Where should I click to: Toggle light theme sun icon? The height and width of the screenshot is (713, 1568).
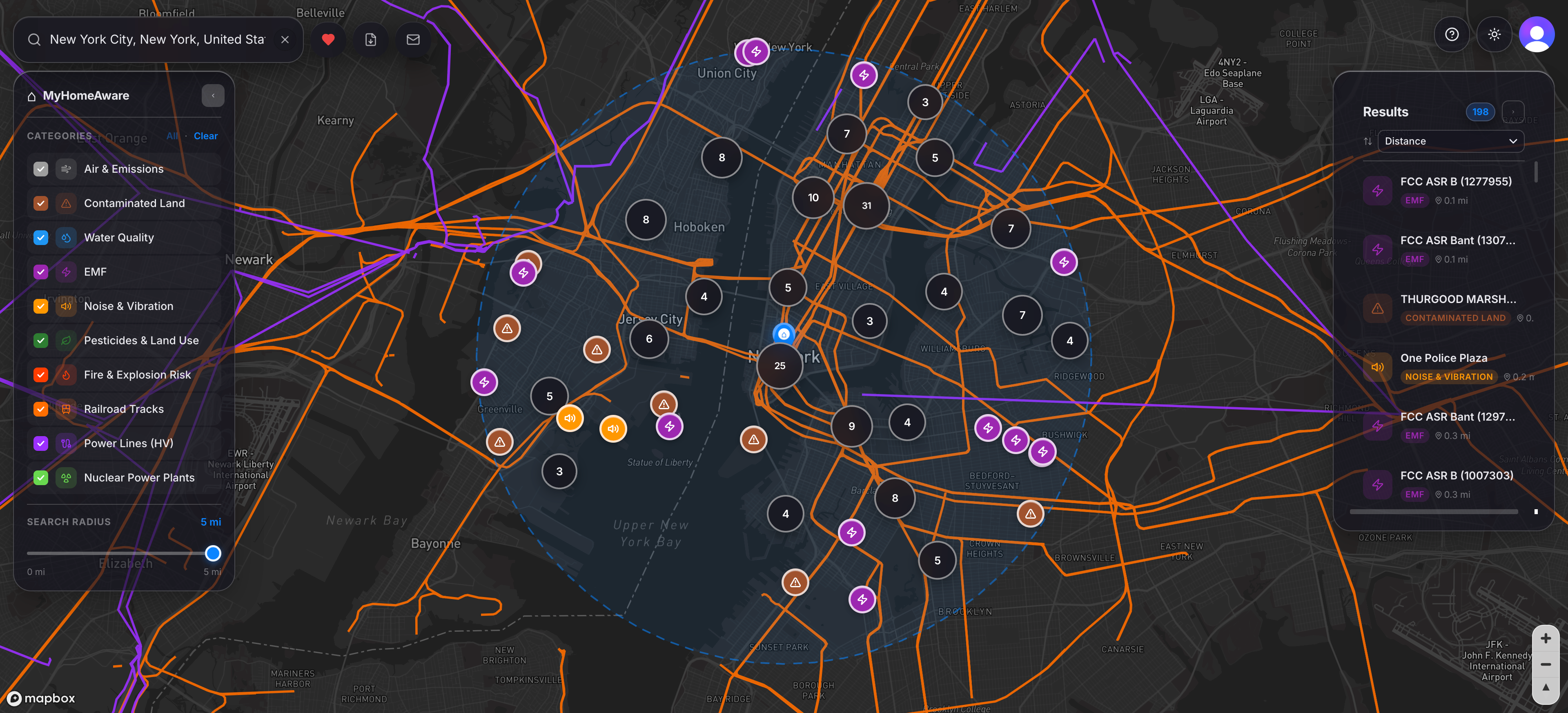point(1494,35)
